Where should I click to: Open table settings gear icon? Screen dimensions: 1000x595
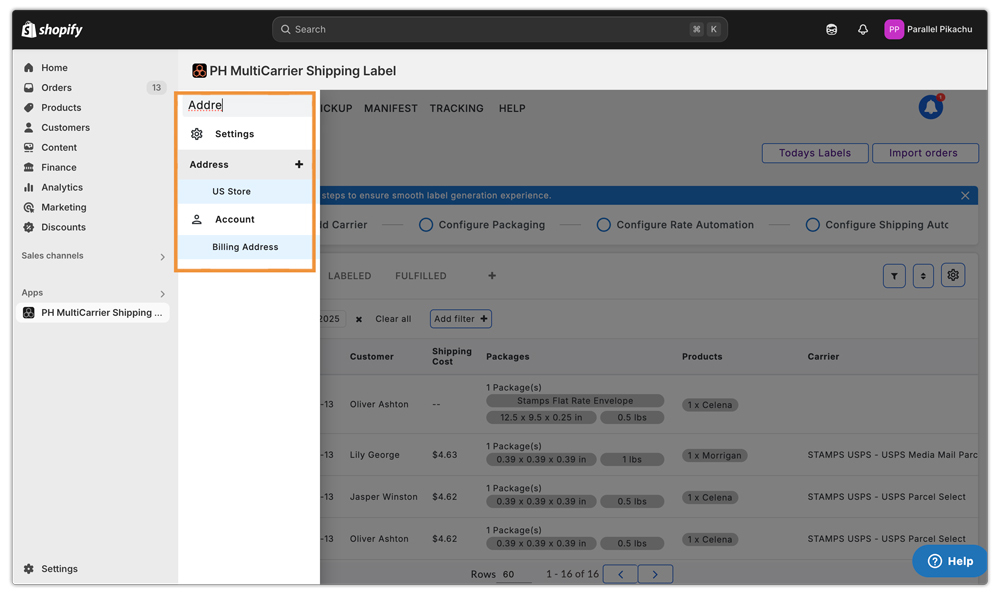coord(953,275)
